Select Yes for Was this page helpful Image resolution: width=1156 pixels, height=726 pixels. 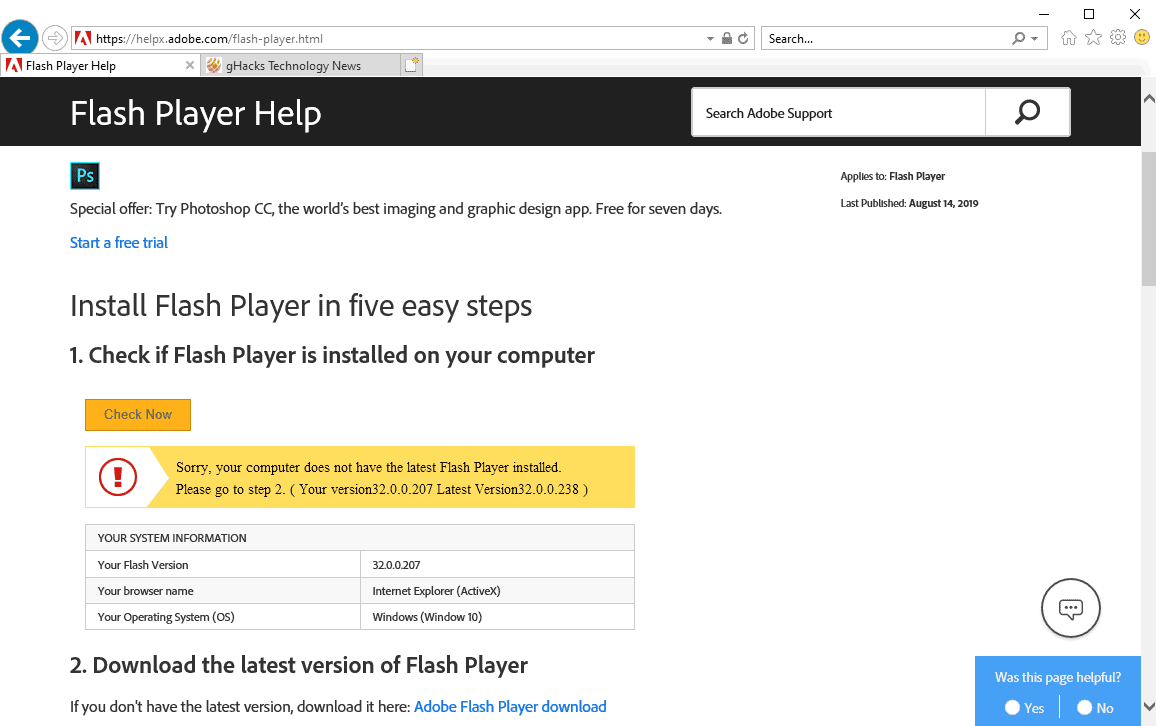coord(1012,708)
